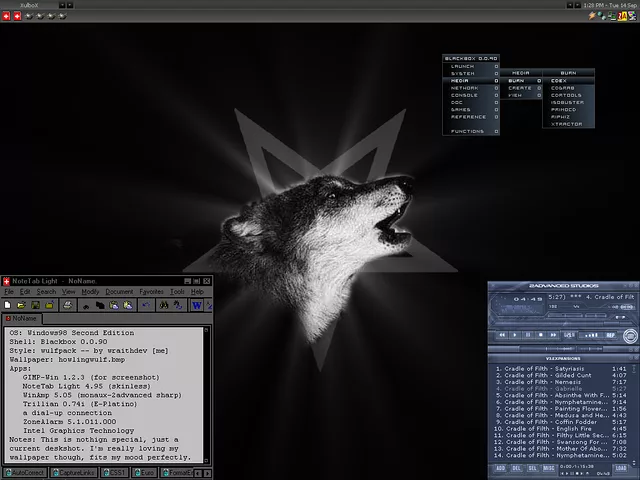This screenshot has height=480, width=640.
Task: Expand System submenu in Blackbox menu
Action: coord(471,73)
